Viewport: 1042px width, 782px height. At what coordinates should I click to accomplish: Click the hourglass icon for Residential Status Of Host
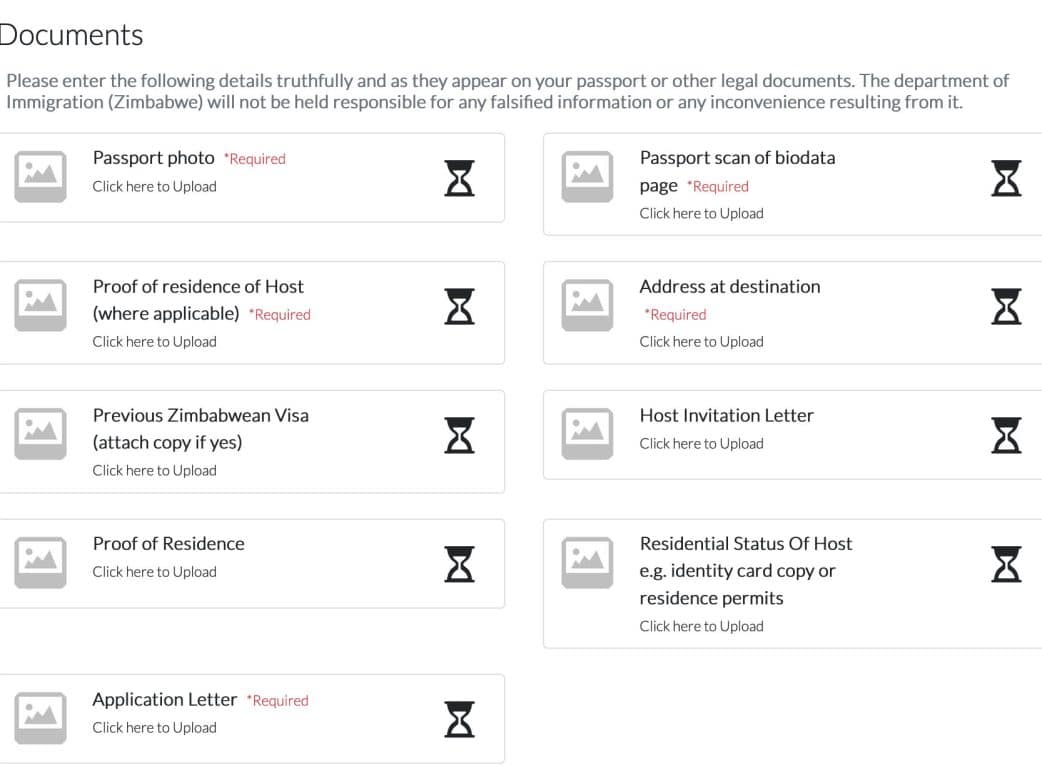(1006, 564)
